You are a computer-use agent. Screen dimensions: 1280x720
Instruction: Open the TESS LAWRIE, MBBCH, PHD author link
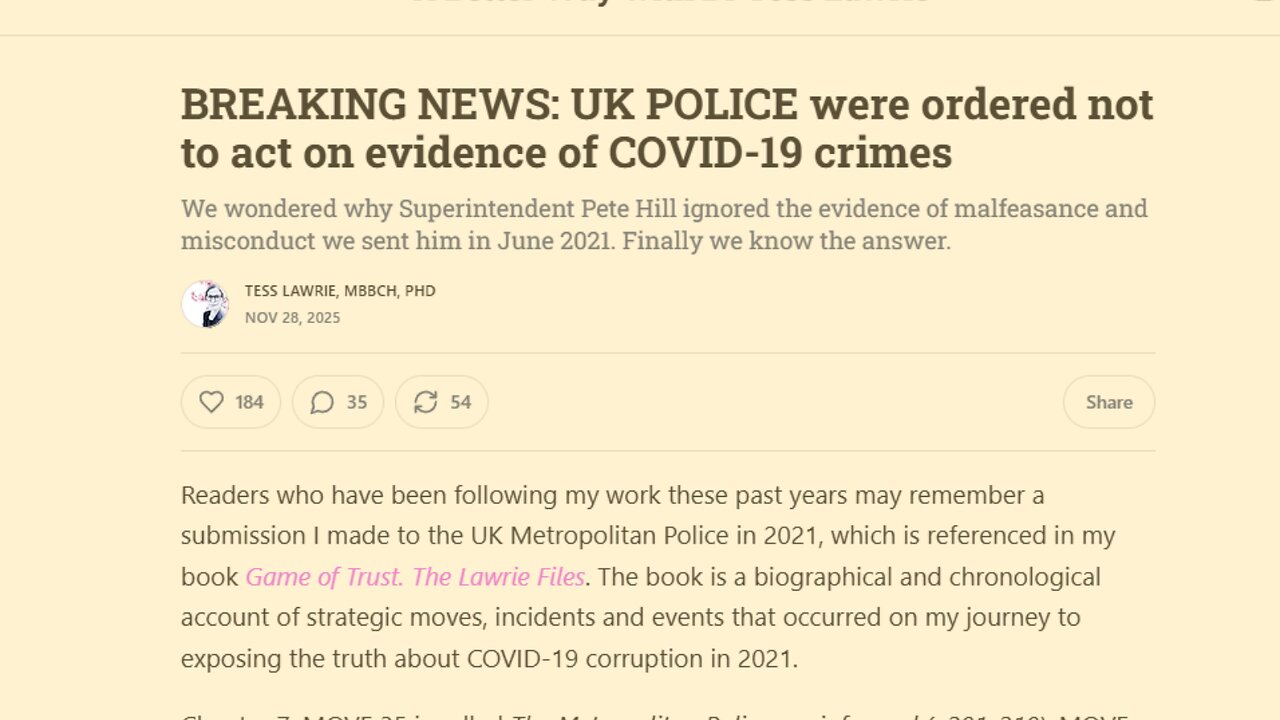pos(340,291)
